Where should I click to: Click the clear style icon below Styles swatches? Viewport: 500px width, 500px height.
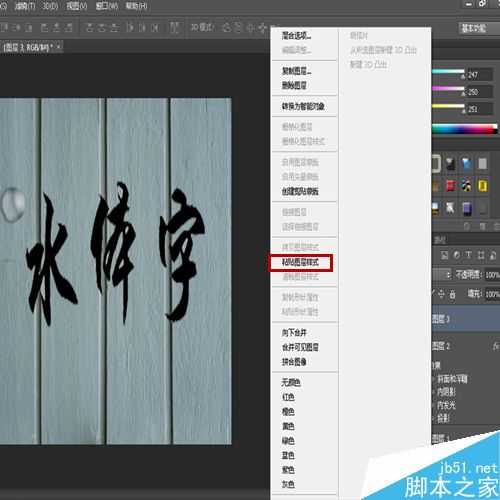(467, 227)
